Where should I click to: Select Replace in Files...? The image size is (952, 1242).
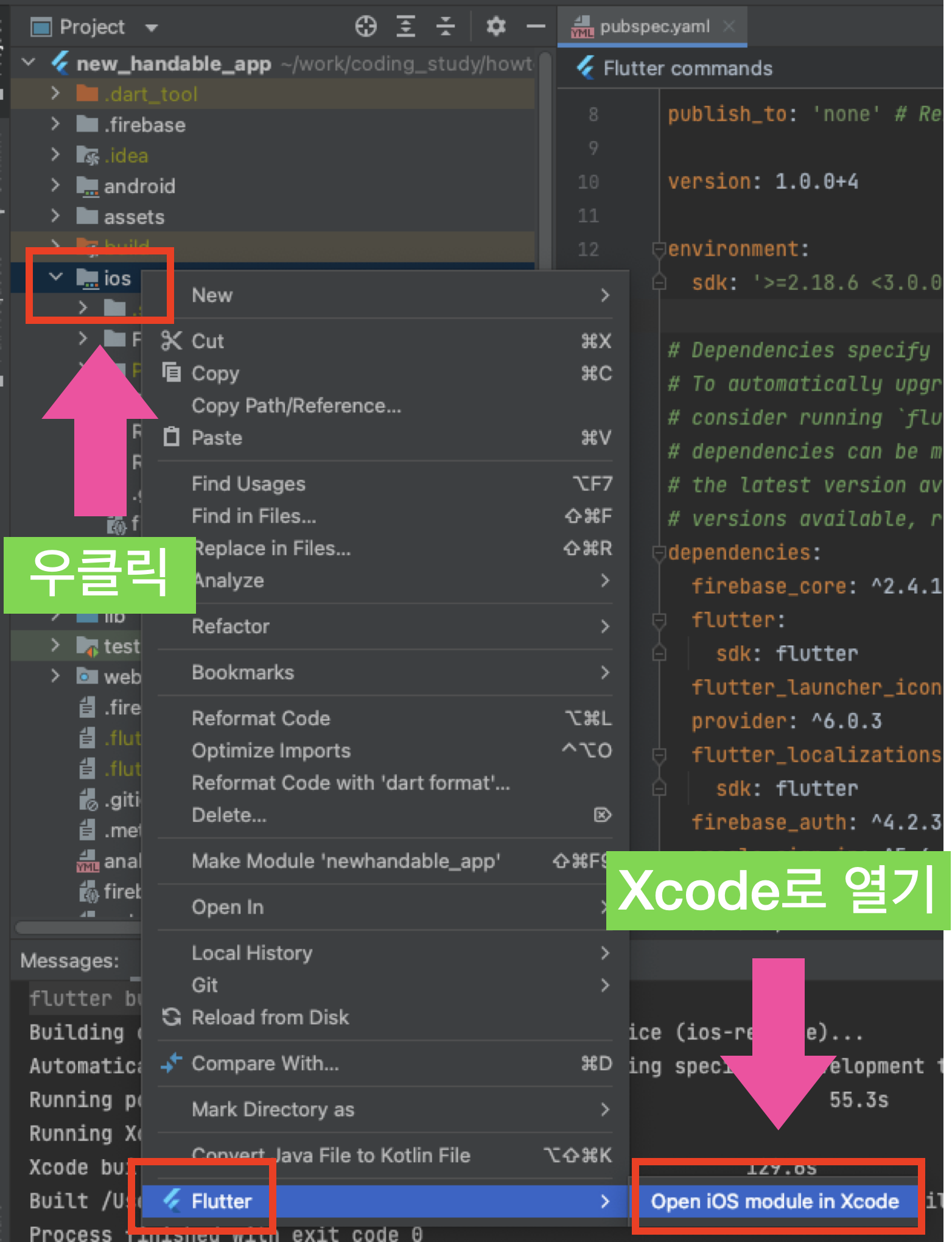click(385, 548)
